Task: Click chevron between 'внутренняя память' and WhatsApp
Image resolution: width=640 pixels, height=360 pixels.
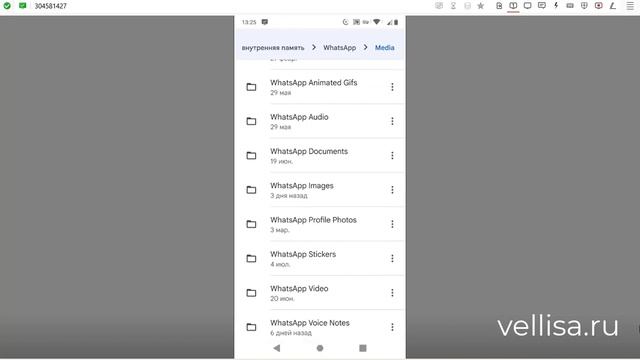Action: [314, 47]
